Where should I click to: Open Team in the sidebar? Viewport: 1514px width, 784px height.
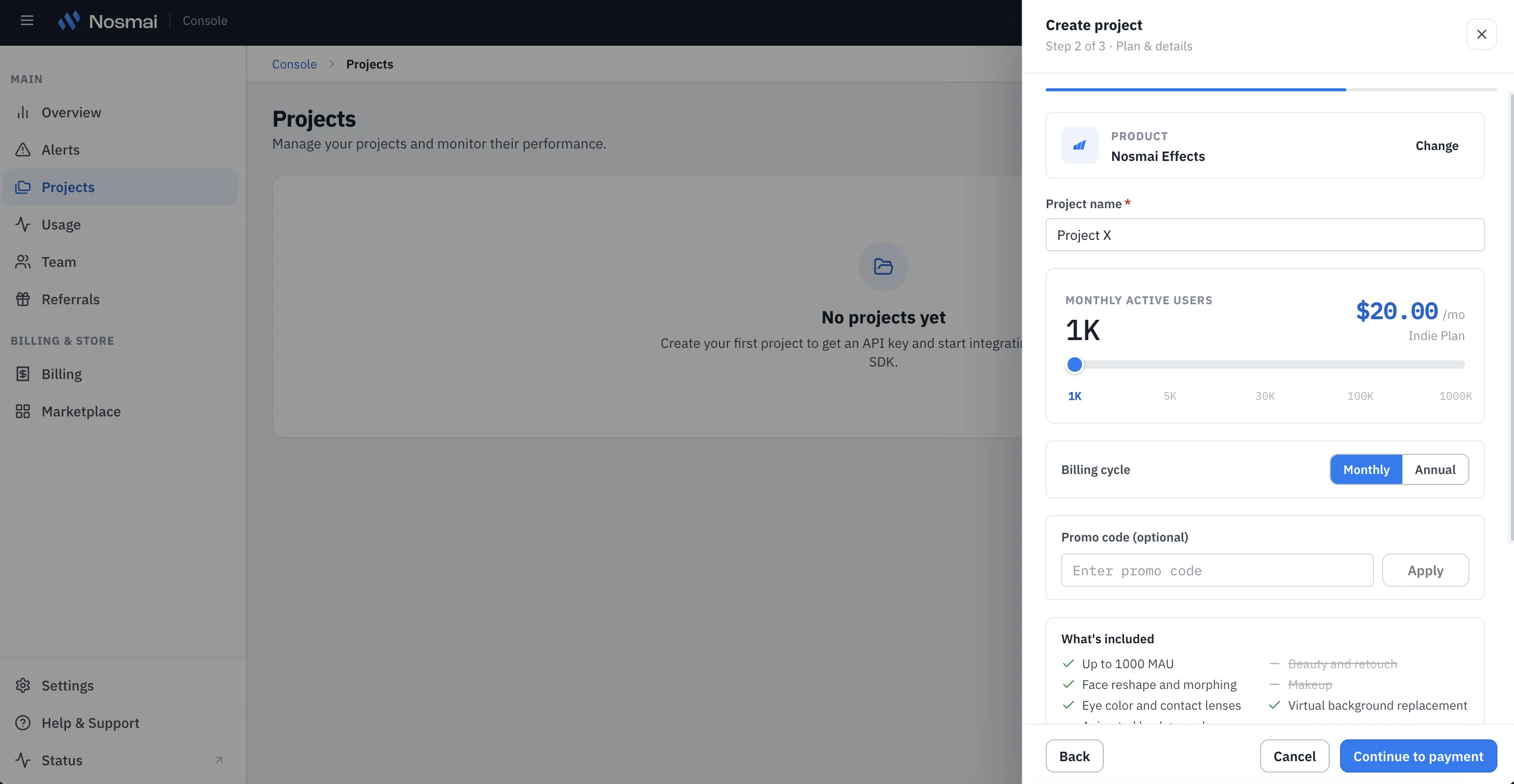click(120, 262)
